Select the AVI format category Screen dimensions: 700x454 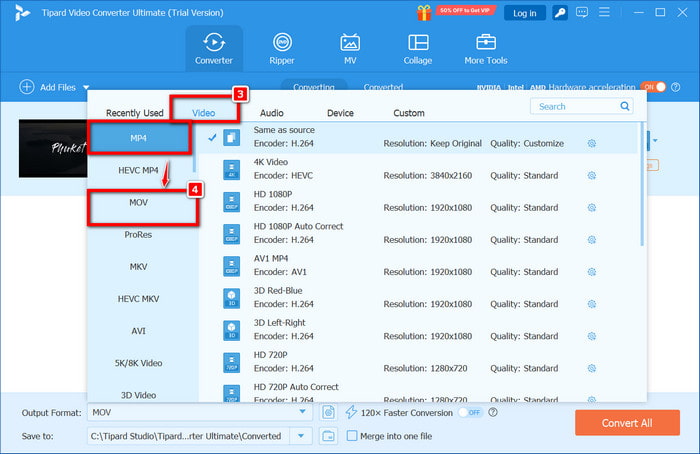[139, 331]
